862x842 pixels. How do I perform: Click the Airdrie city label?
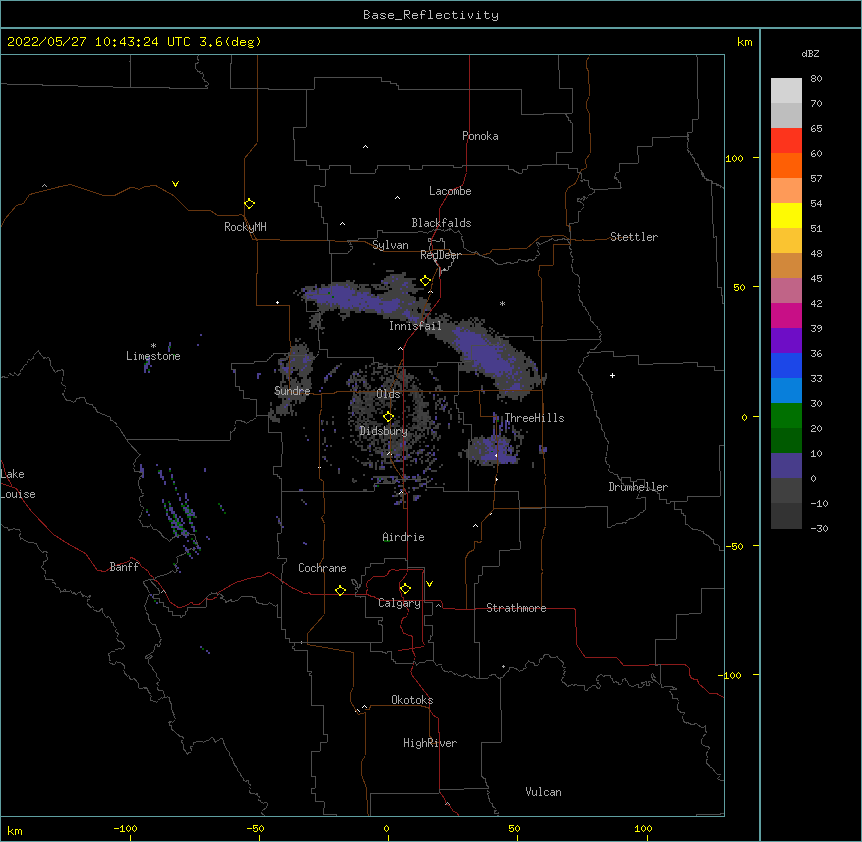tap(404, 537)
